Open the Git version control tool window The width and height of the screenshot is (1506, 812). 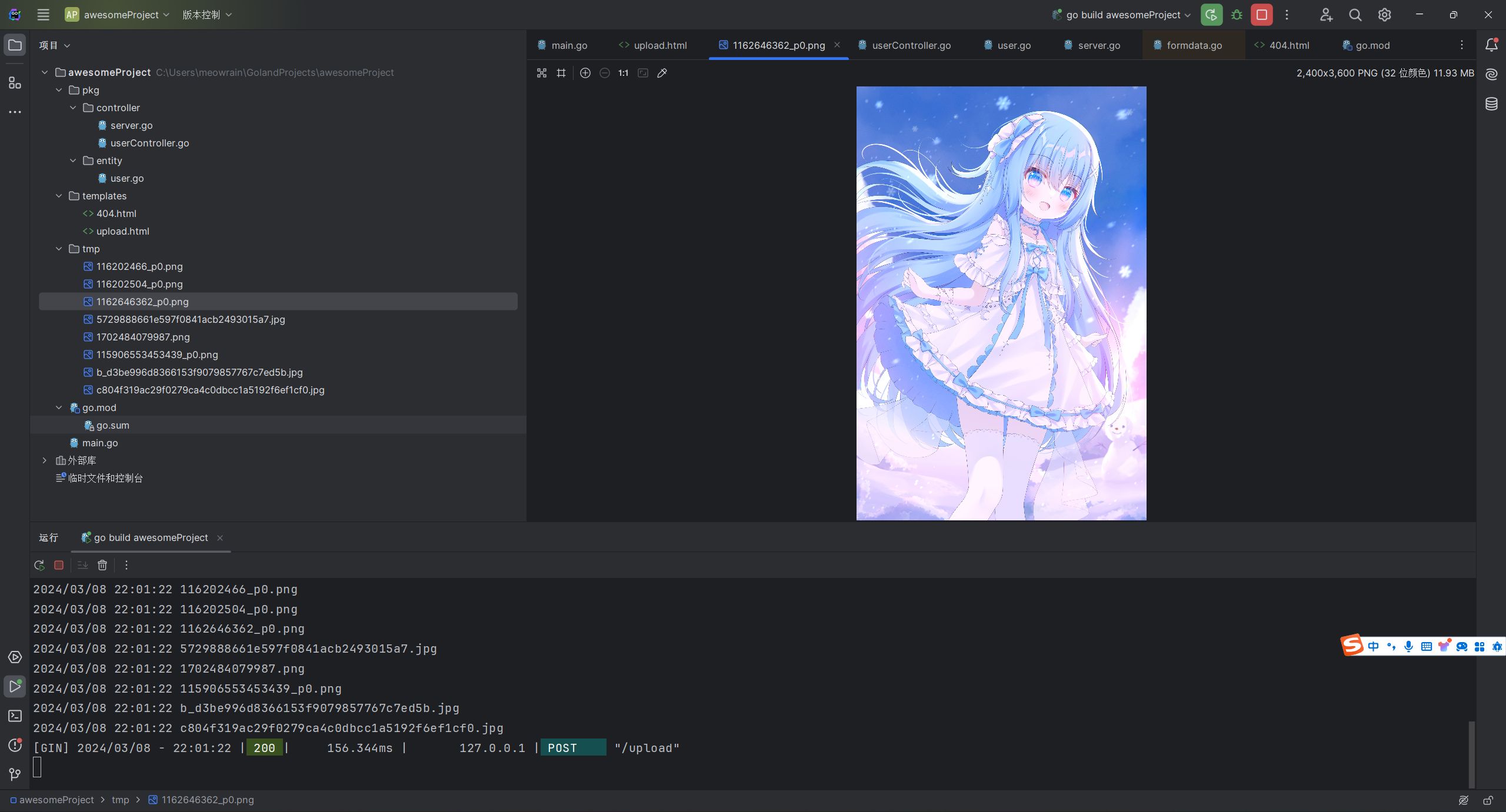(15, 774)
